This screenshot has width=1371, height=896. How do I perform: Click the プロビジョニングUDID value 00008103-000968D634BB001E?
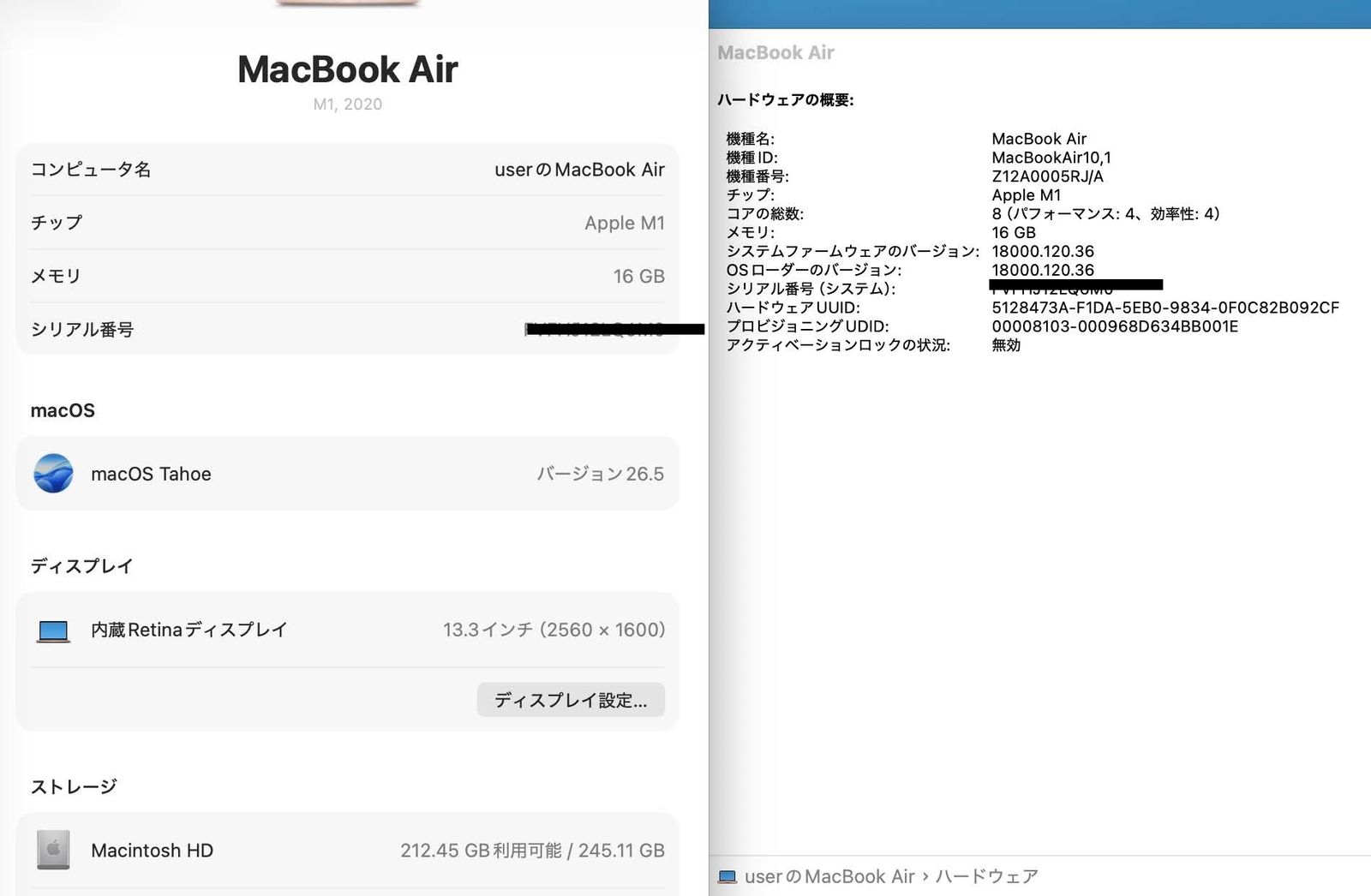tap(1115, 326)
